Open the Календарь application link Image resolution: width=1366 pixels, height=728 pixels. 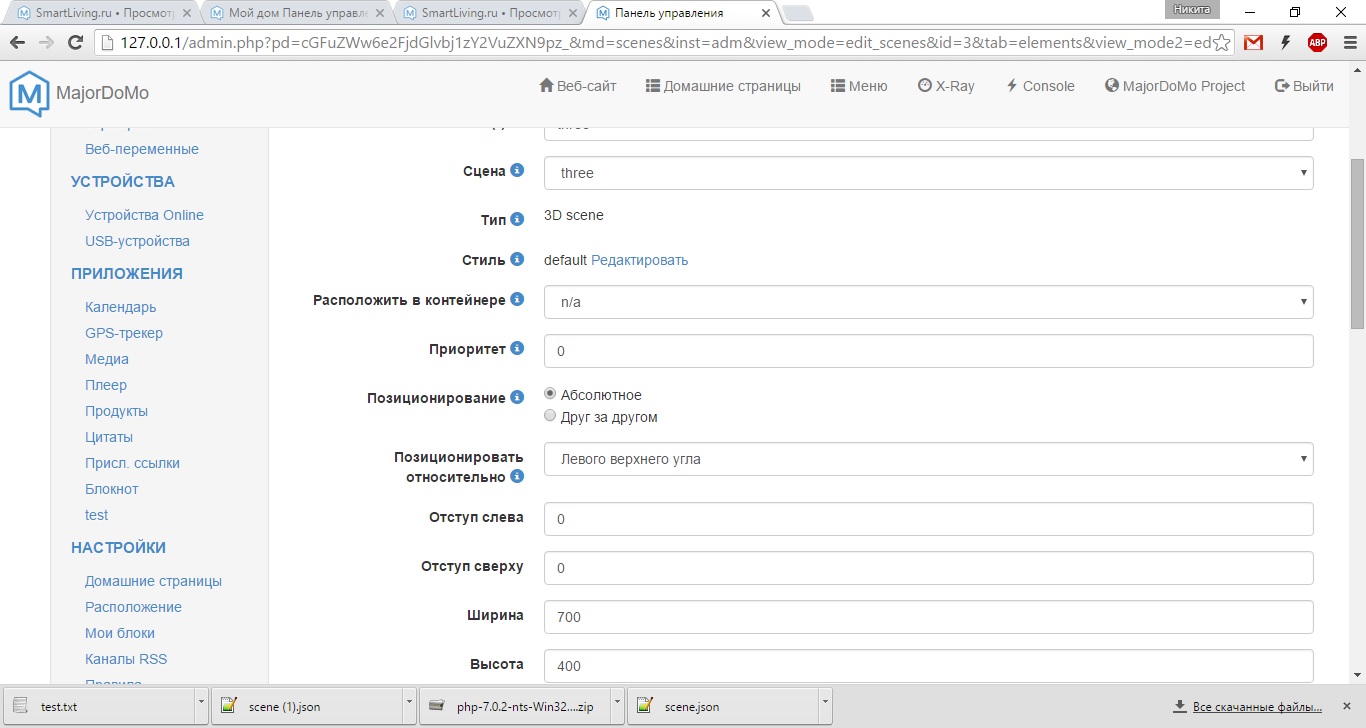pyautogui.click(x=121, y=307)
